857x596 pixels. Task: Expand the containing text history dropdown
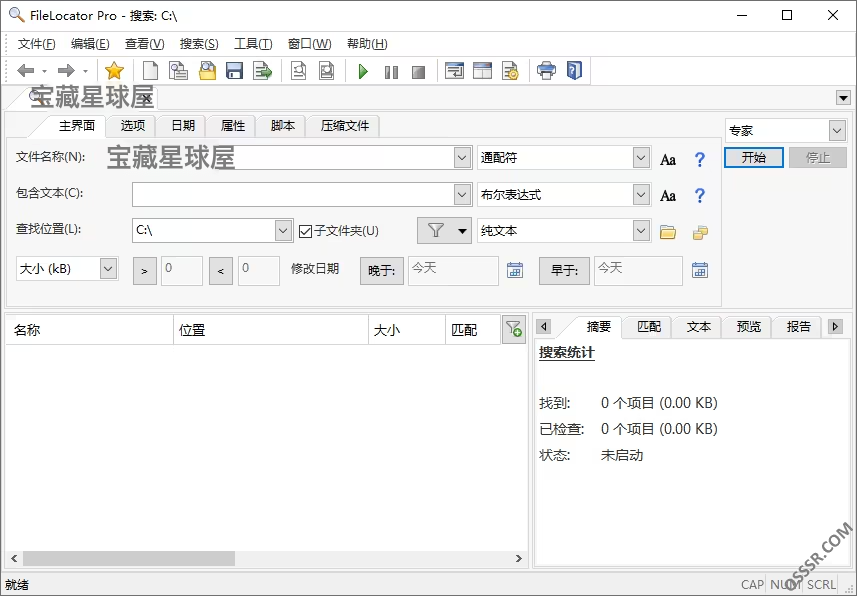[462, 194]
